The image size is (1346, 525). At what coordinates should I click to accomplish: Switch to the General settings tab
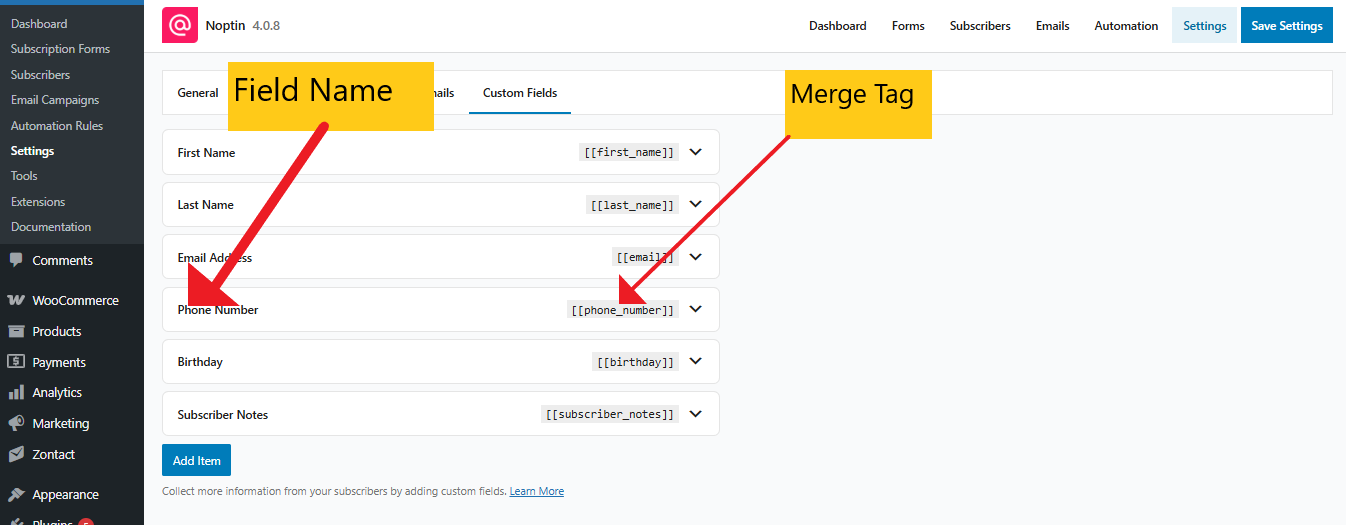[198, 93]
